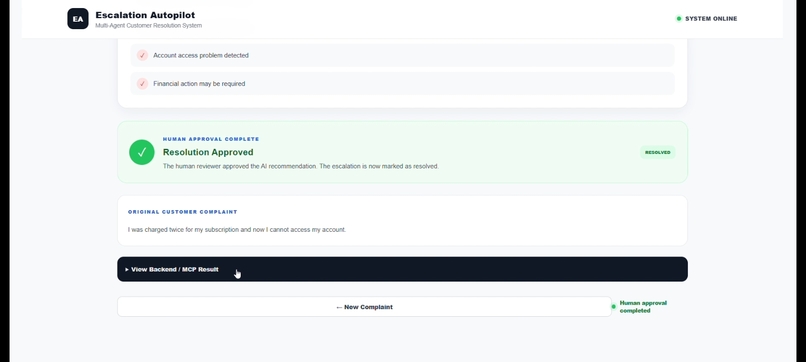806x362 pixels.
Task: Click the RESOLVED status badge
Action: point(657,152)
